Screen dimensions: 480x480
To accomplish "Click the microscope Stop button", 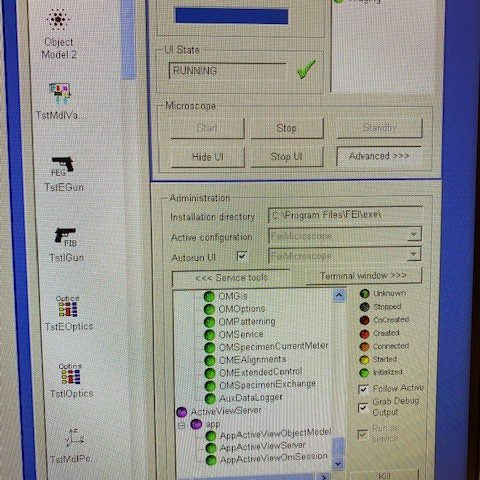I will coord(287,128).
